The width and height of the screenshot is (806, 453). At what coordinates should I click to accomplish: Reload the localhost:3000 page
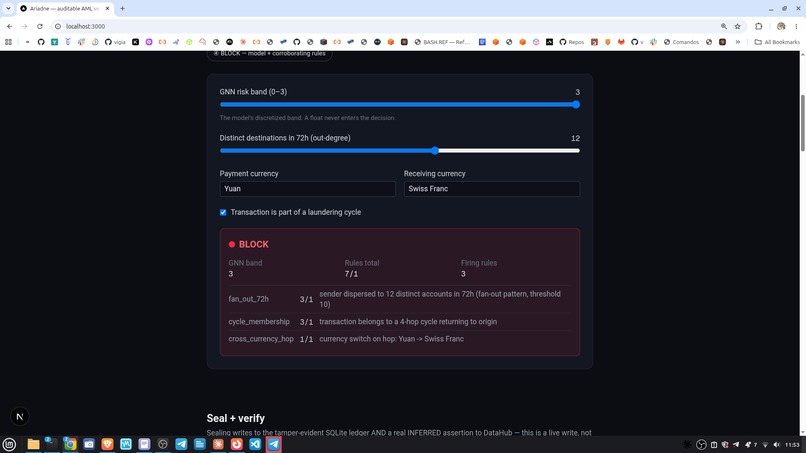click(x=40, y=26)
